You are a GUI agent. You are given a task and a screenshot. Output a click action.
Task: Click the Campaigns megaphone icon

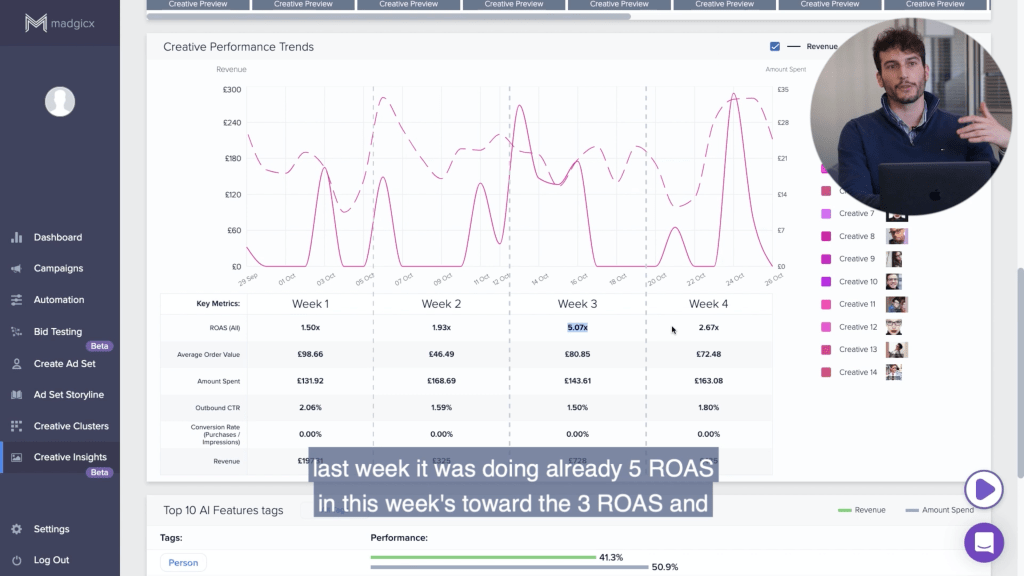[16, 269]
